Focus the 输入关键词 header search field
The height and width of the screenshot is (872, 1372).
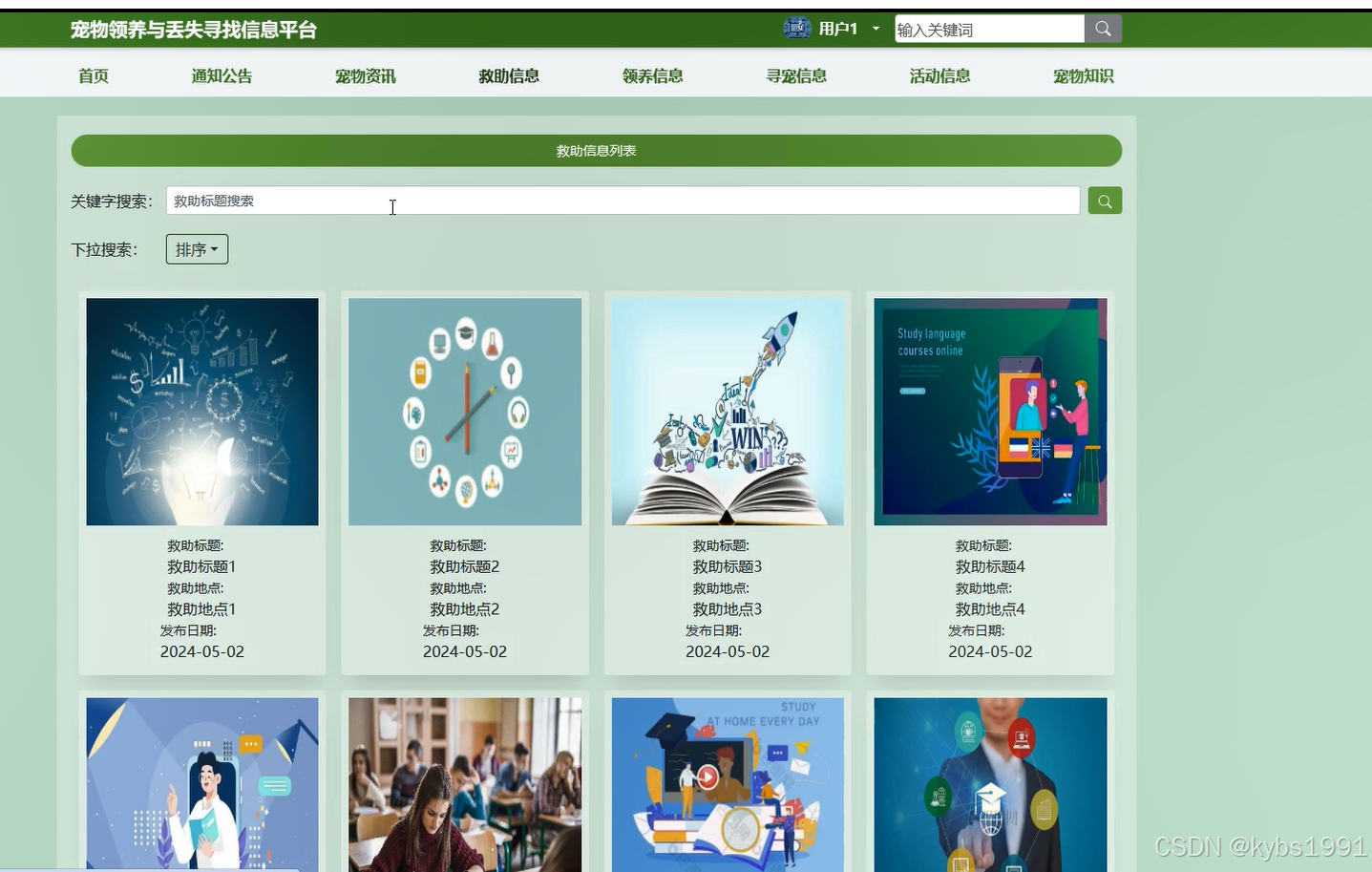click(989, 29)
